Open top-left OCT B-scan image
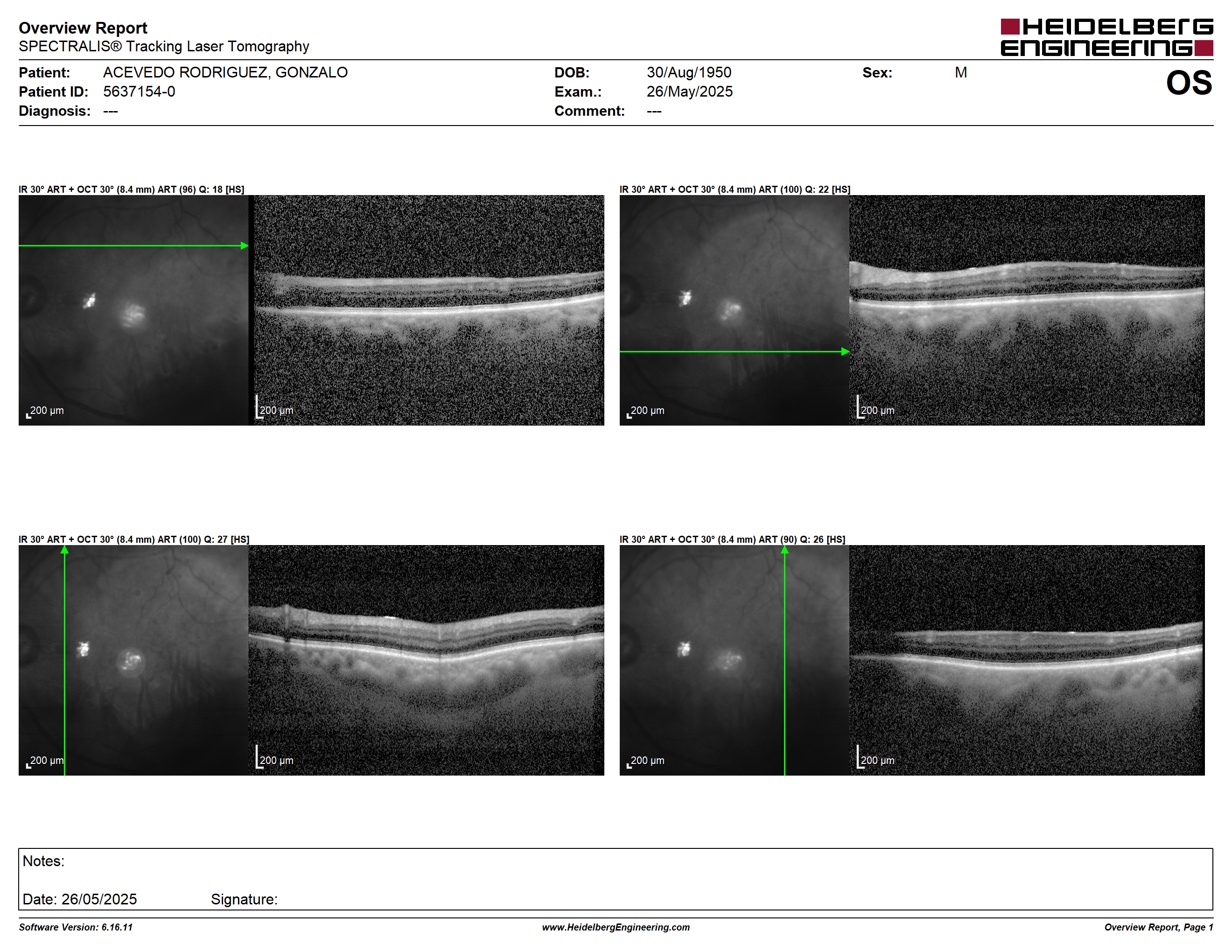This screenshot has height=952, width=1232. 429,310
